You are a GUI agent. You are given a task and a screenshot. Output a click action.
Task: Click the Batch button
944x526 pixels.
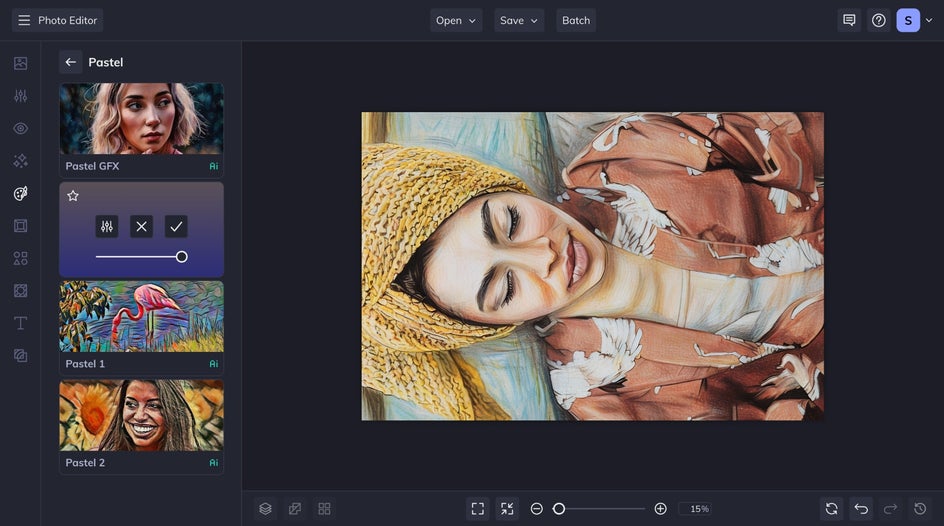point(576,20)
